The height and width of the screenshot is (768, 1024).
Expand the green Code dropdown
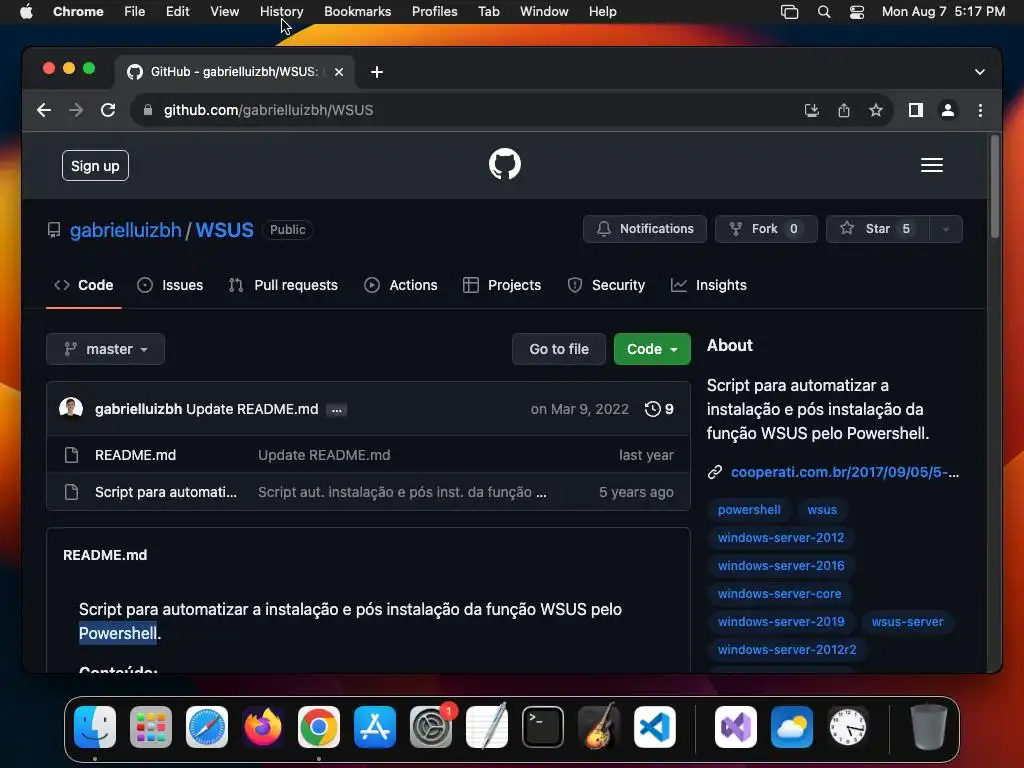click(652, 349)
